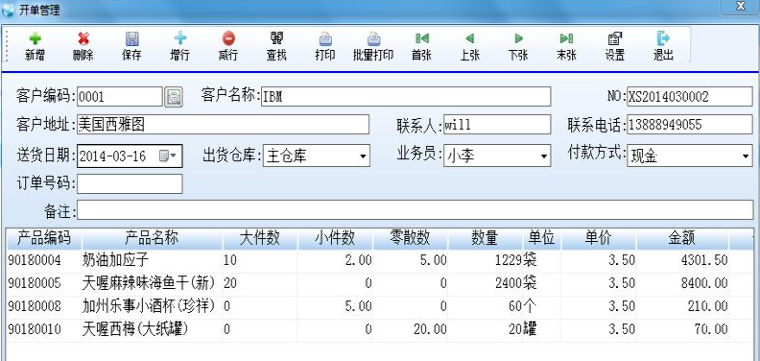Click 零散数 cell 20.00 in 天喔西梅 row
760x361 pixels.
pyautogui.click(x=411, y=330)
